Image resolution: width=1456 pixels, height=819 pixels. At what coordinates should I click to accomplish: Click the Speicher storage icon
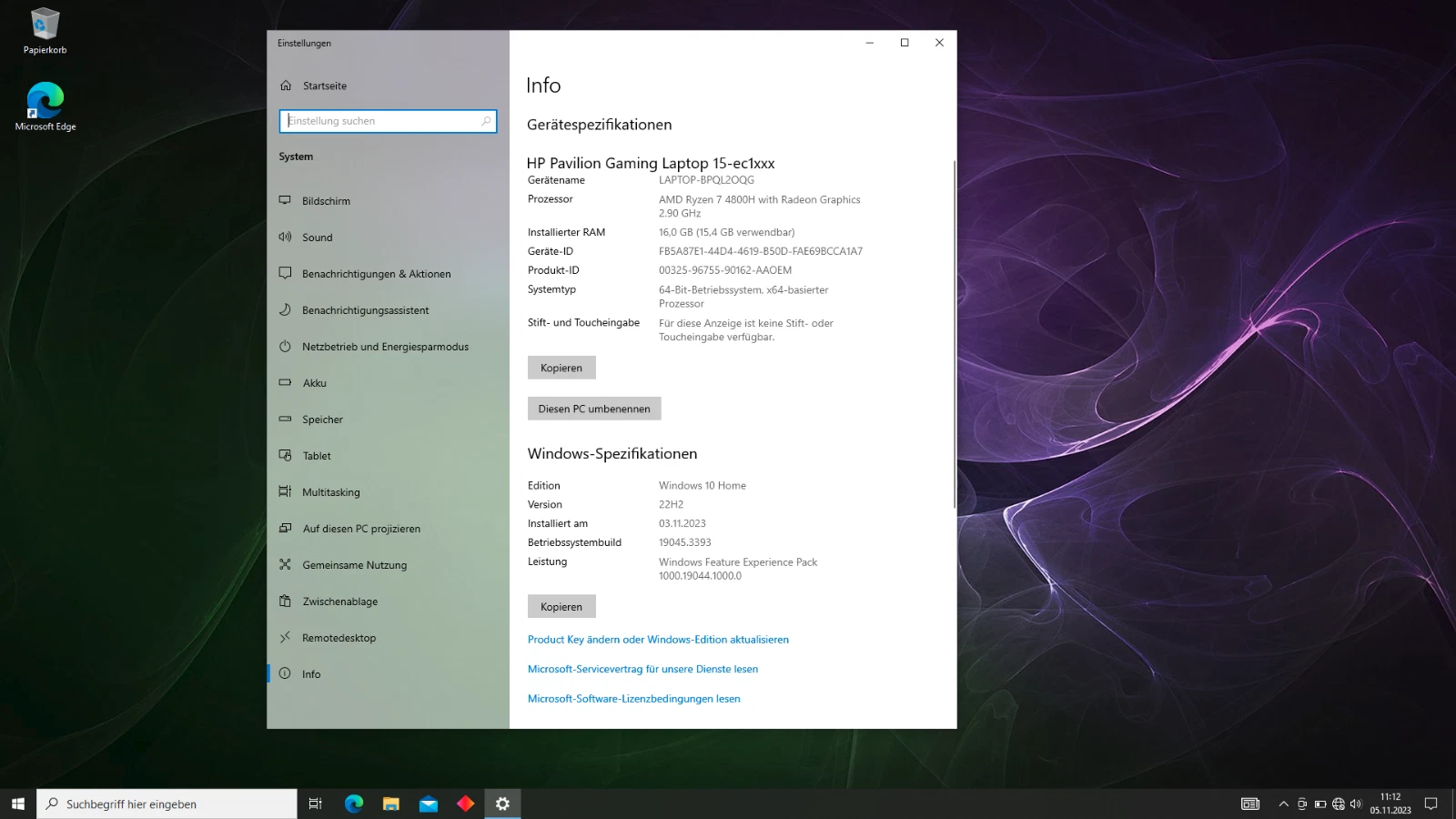pos(285,419)
